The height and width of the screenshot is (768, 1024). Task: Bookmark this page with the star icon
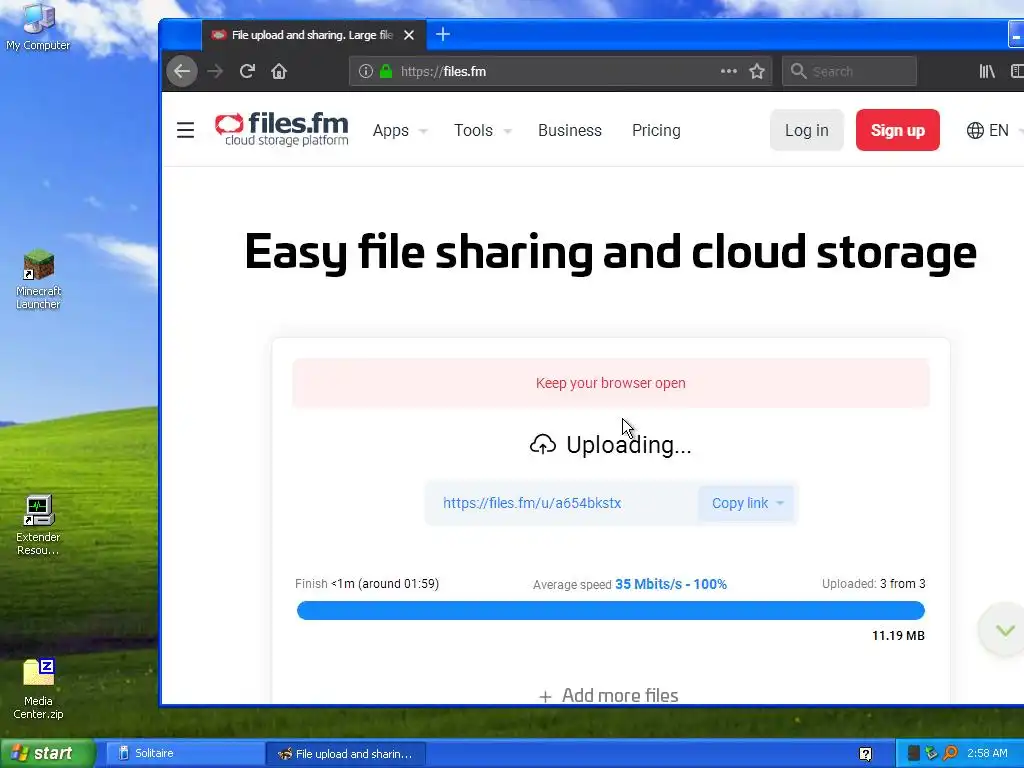point(757,71)
